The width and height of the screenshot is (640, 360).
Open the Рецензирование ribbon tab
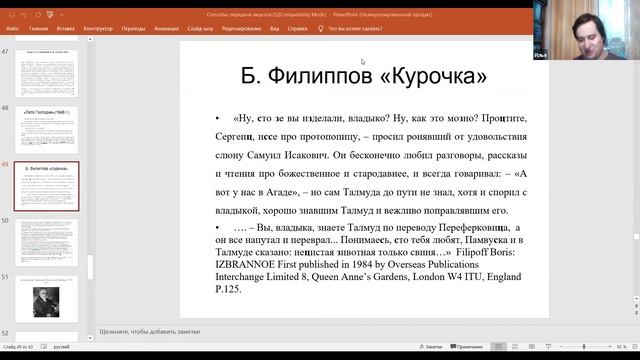[x=241, y=29]
